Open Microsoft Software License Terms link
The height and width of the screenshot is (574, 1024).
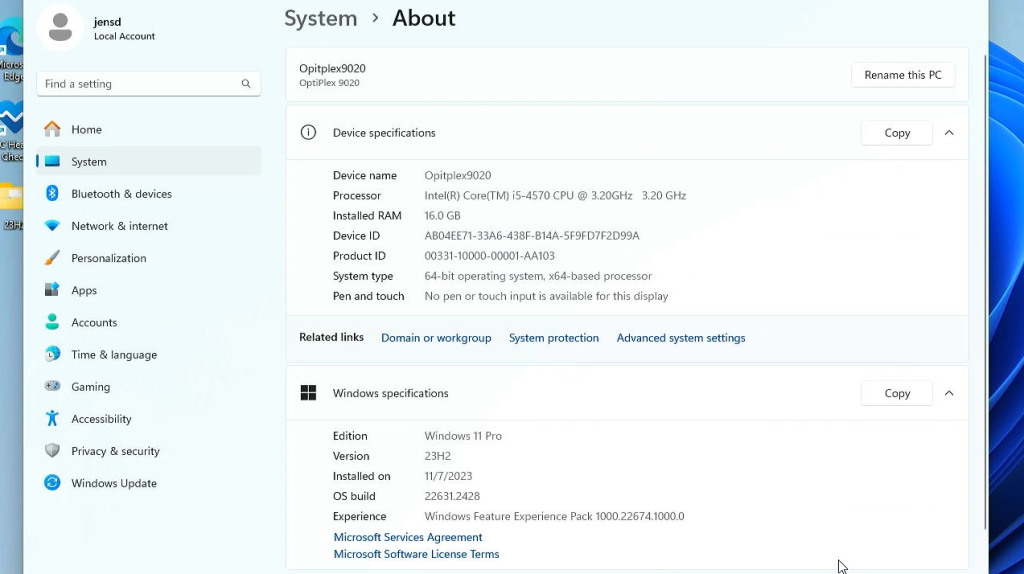coord(416,554)
